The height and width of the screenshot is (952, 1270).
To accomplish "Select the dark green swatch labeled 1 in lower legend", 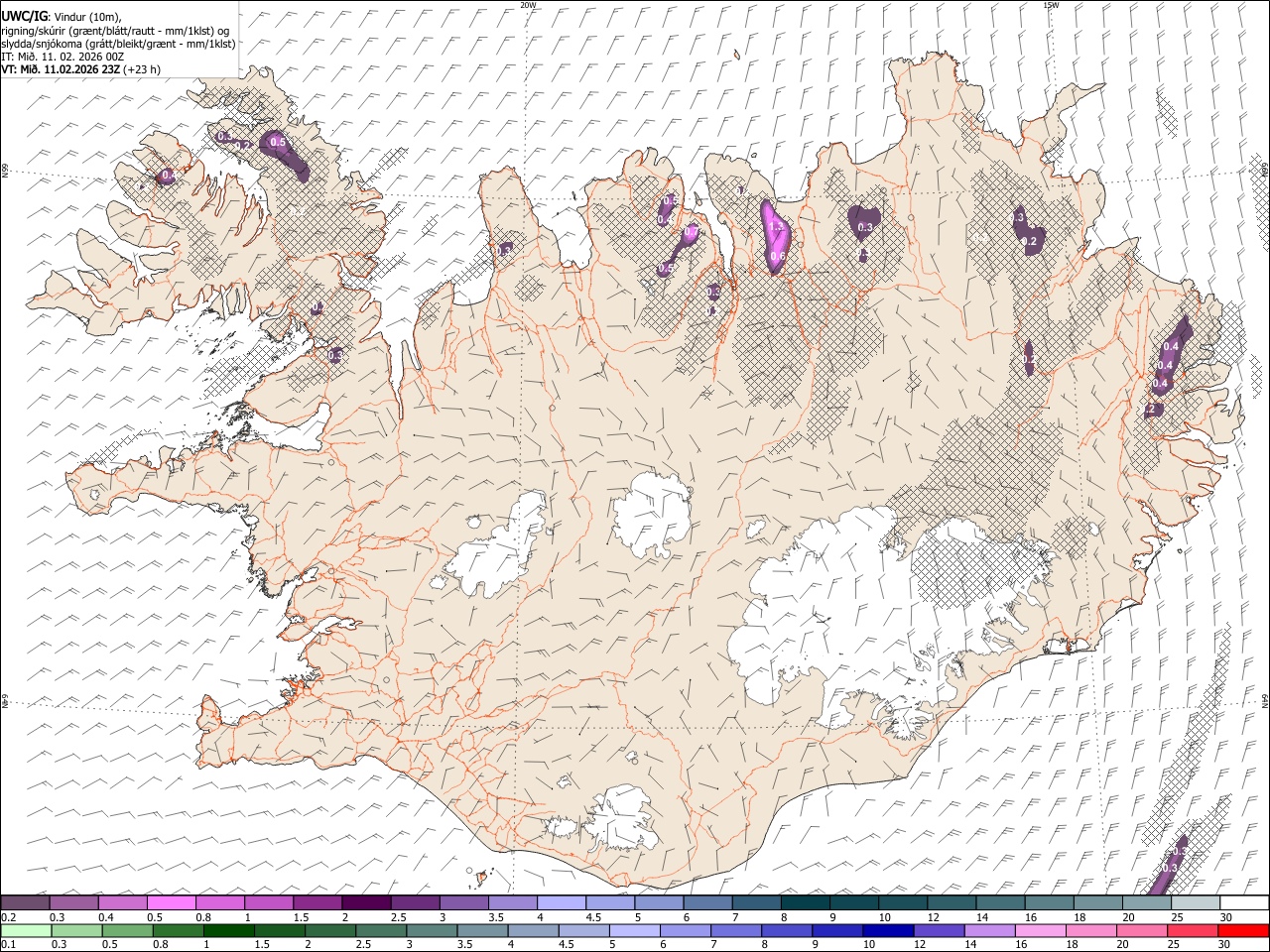I will coord(229,930).
